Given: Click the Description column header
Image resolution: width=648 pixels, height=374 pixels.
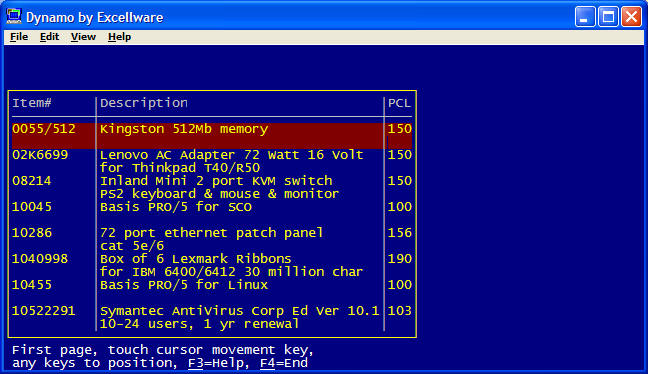Looking at the screenshot, I should (144, 103).
